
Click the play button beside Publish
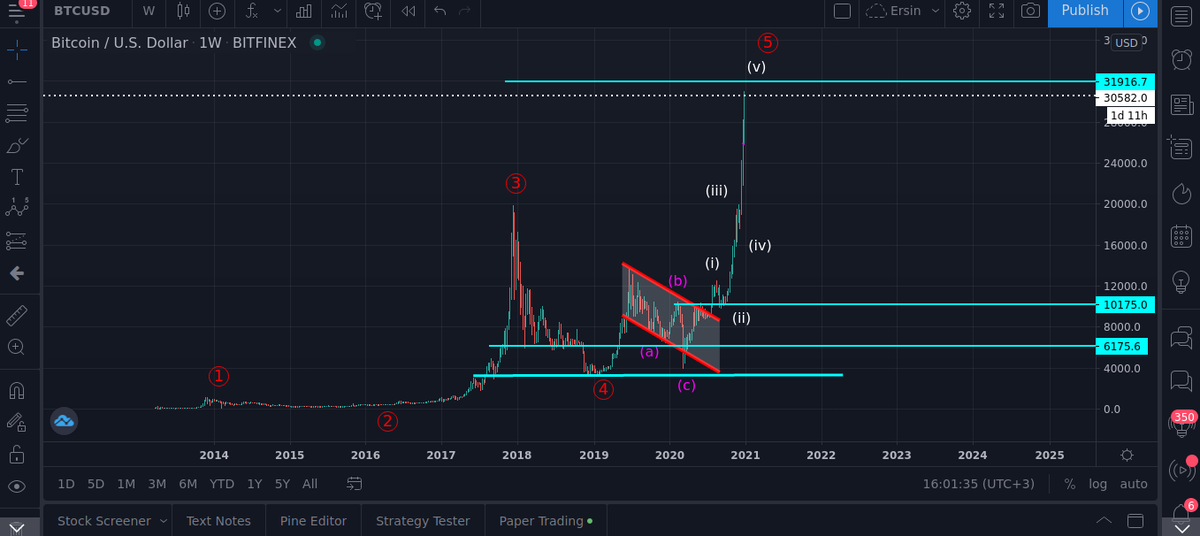[1139, 11]
